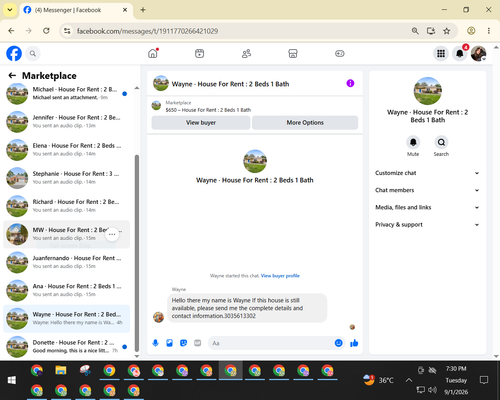Click chat header Wayne House For Rent
Viewport: 500px width, 400px height.
[x=230, y=84]
